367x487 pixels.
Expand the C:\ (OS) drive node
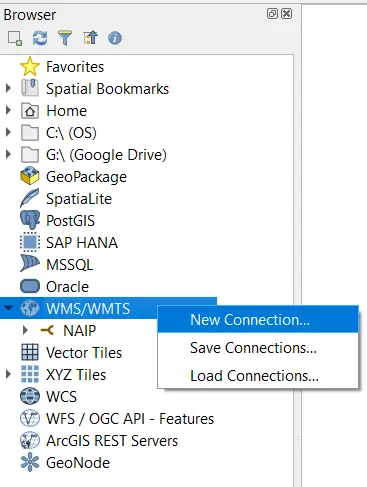pos(9,132)
